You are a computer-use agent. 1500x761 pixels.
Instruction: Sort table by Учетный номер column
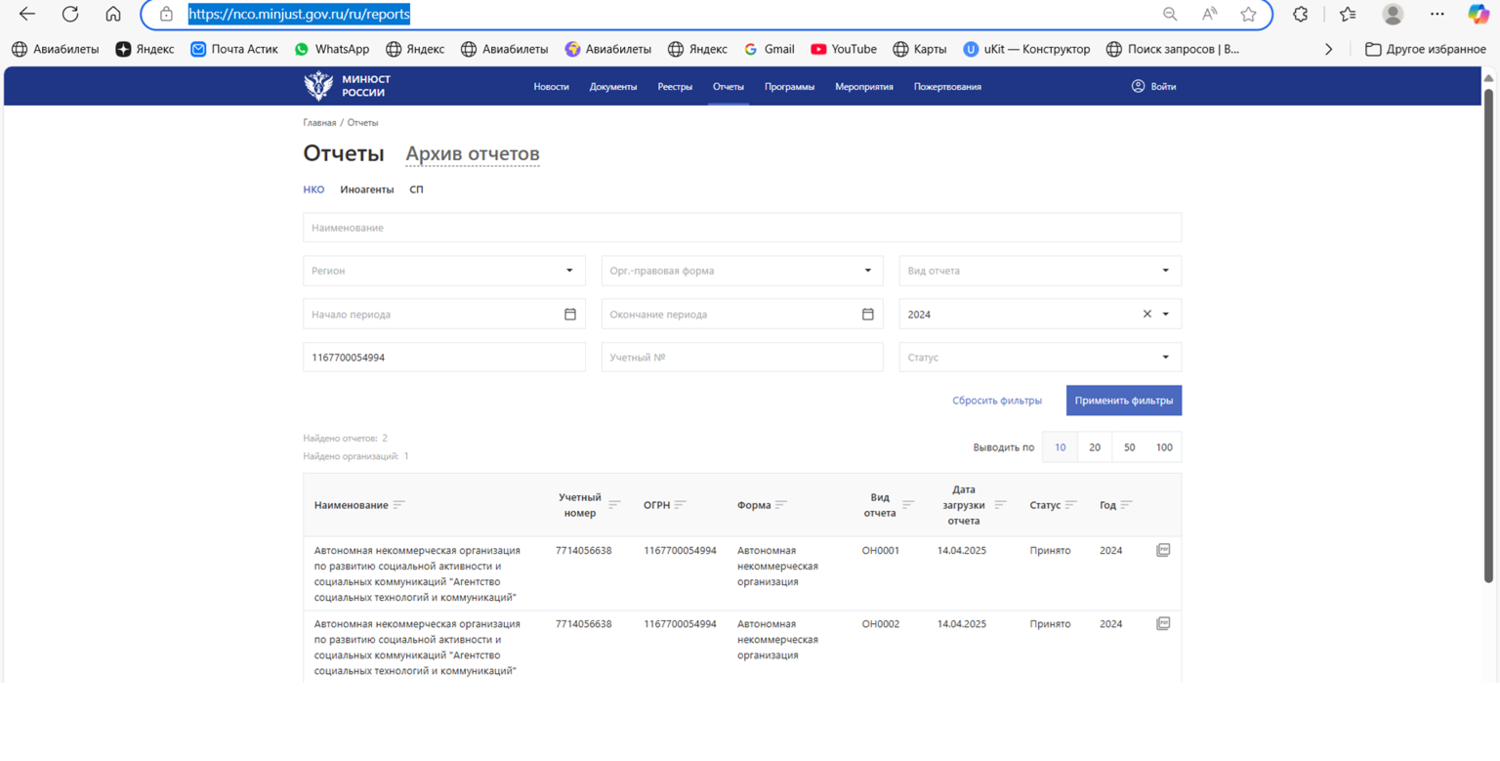(x=614, y=505)
